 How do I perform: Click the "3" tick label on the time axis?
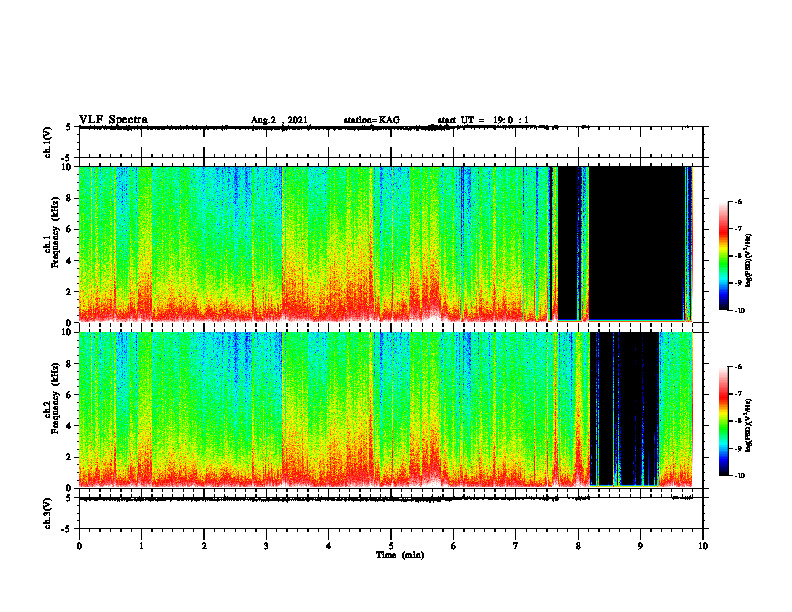(266, 546)
